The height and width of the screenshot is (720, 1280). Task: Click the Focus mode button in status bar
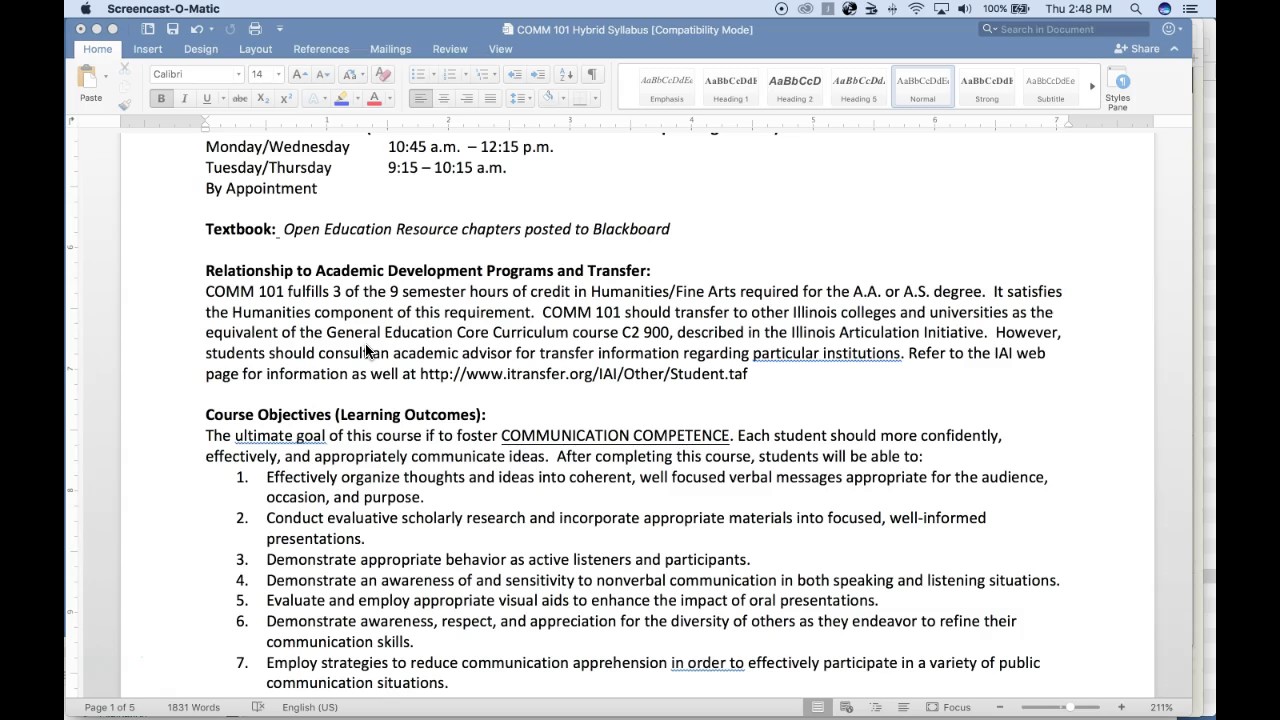(x=948, y=707)
